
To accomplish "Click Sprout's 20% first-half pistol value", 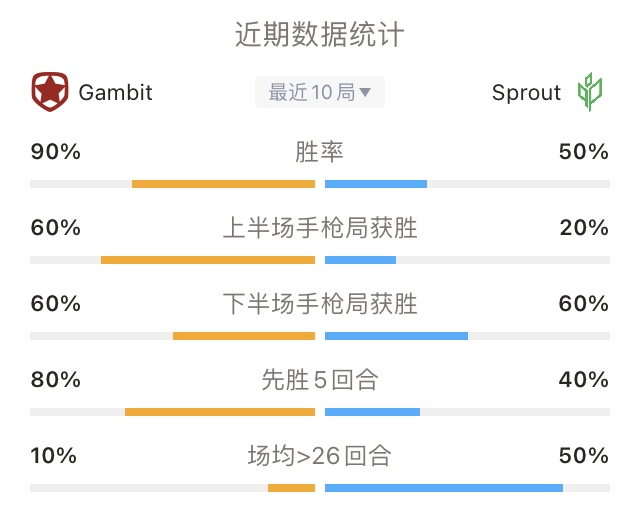I will pos(584,228).
